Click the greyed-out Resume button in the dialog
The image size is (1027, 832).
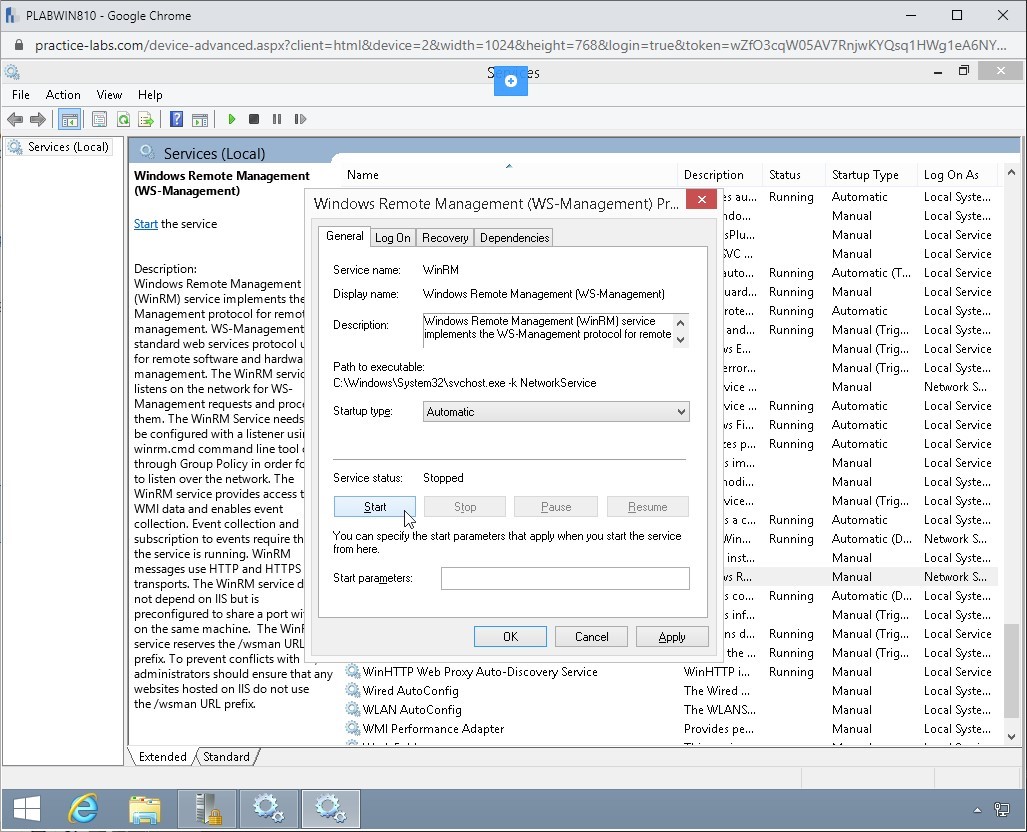point(648,506)
